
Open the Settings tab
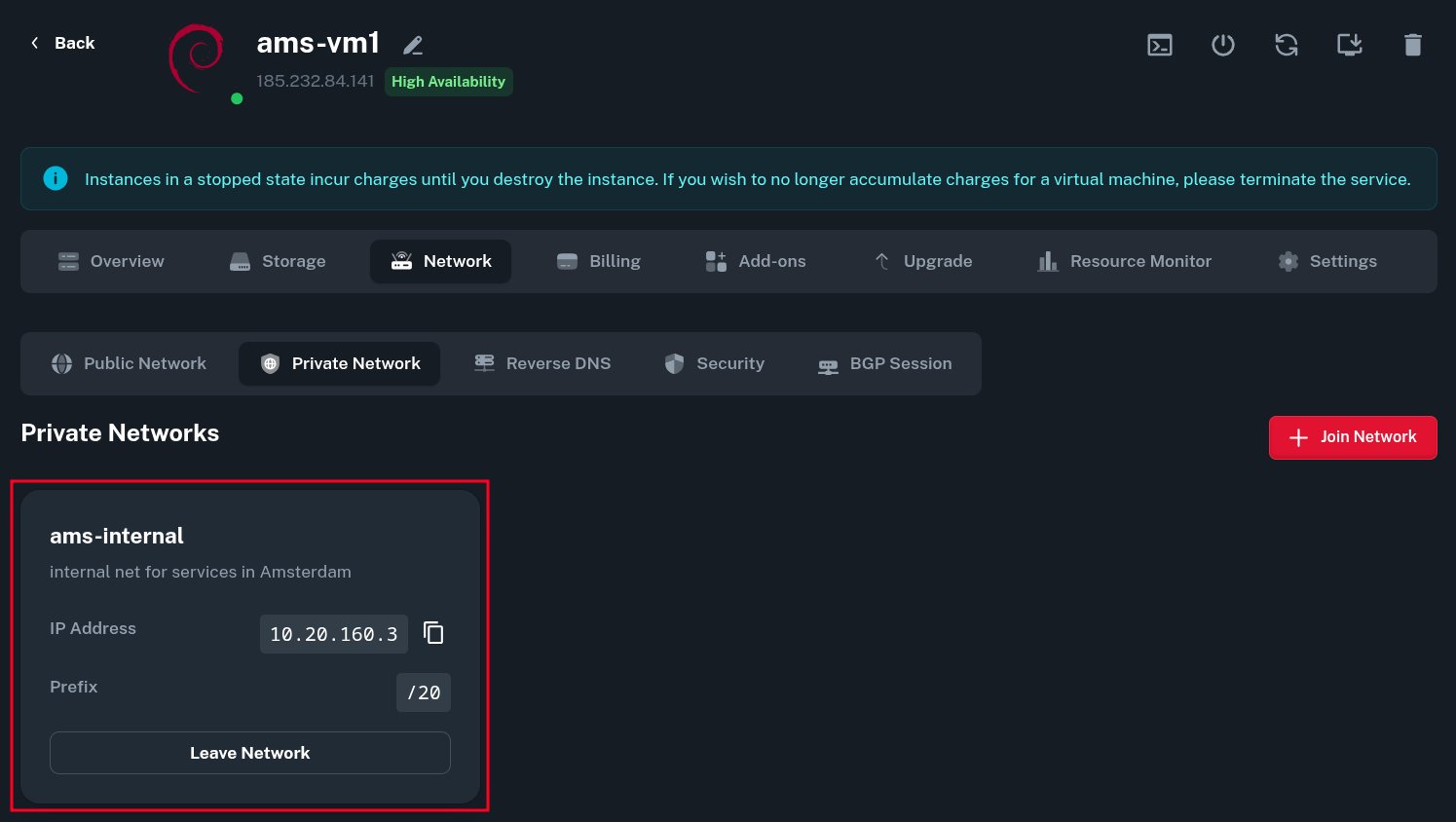coord(1326,261)
